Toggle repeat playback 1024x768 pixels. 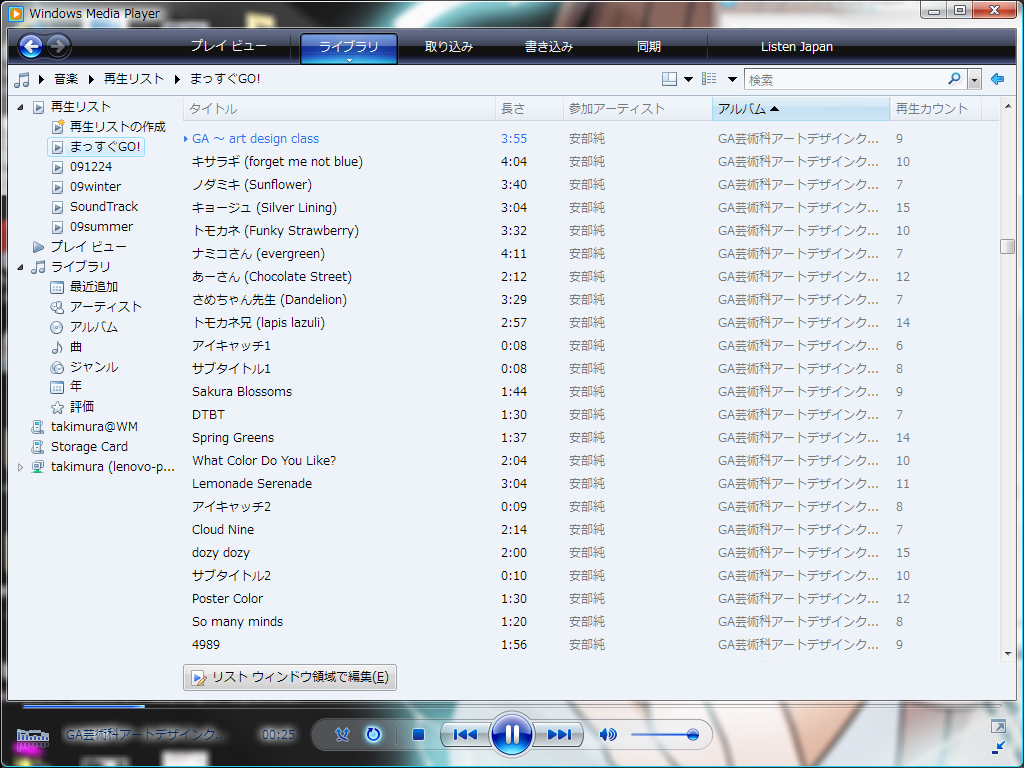(373, 734)
